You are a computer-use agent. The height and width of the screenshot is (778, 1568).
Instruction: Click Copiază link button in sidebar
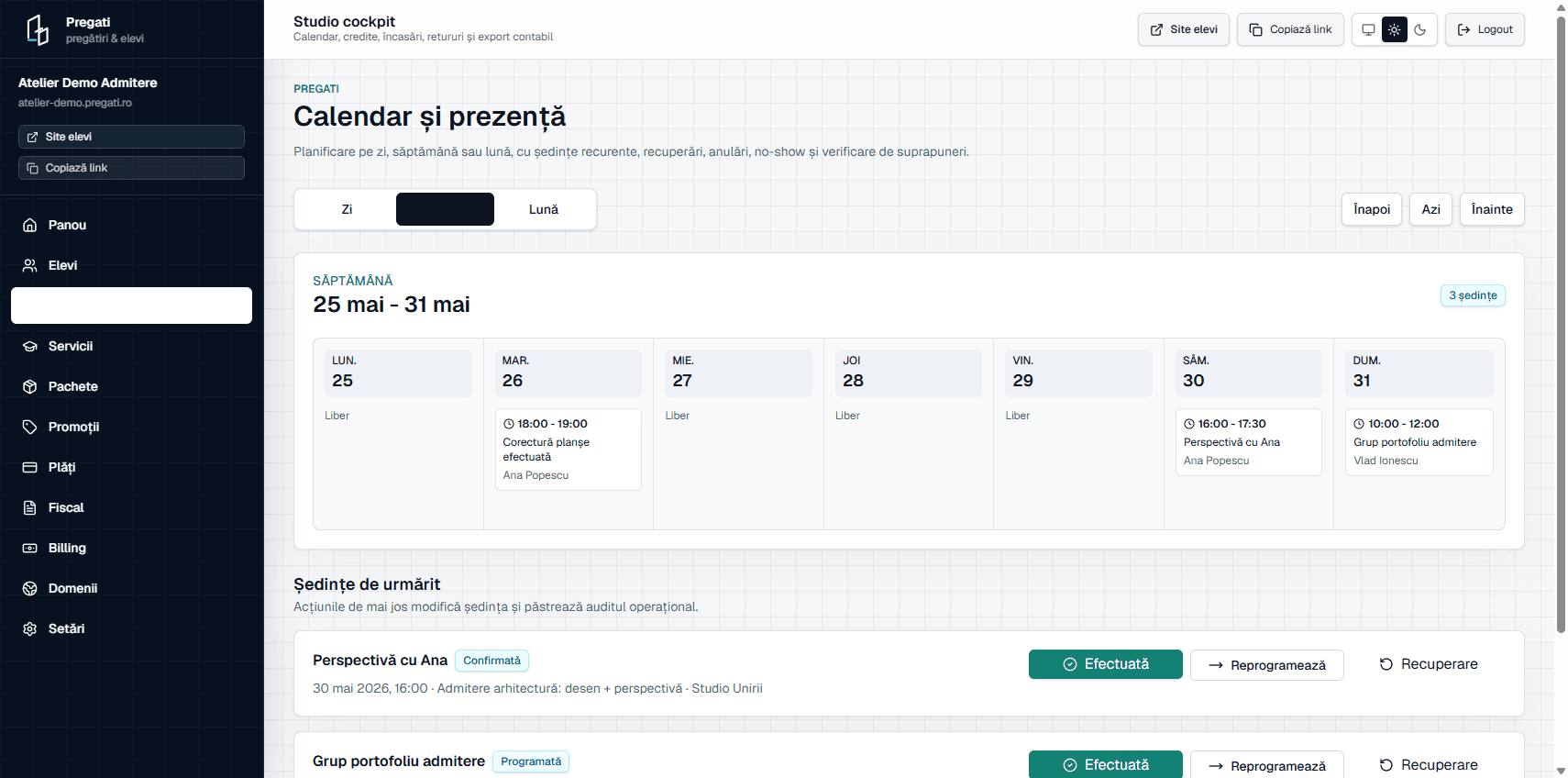[131, 168]
